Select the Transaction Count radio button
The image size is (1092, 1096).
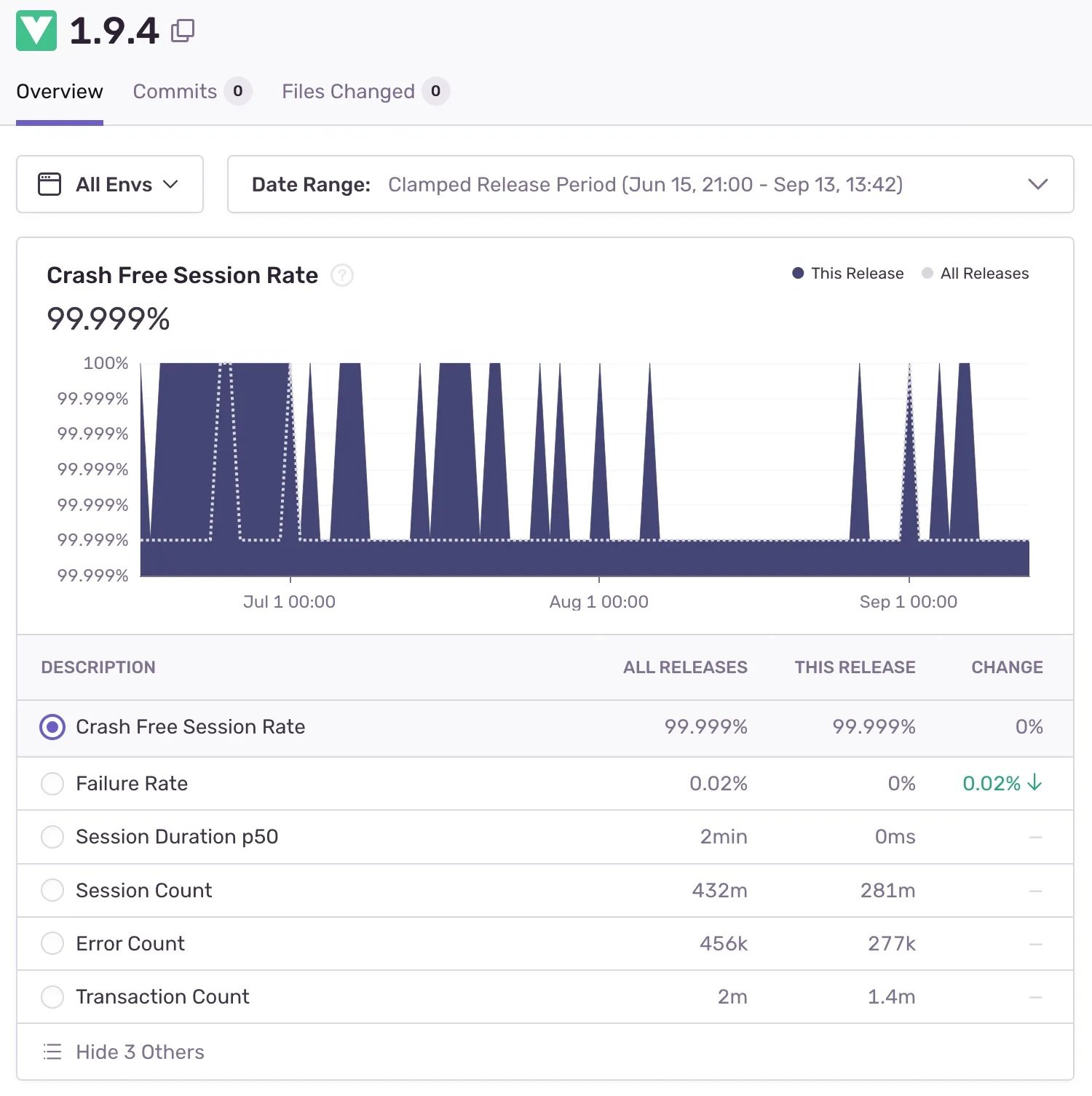coord(52,996)
